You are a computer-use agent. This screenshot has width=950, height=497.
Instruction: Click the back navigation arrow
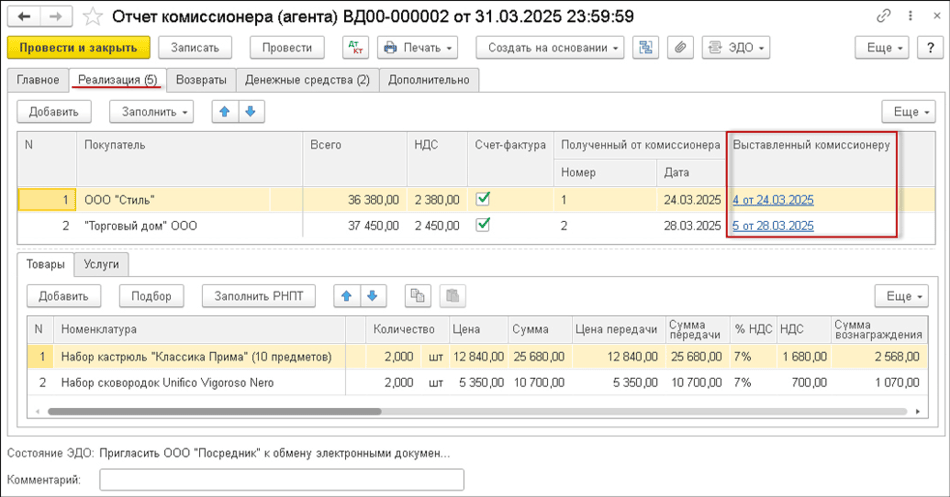pyautogui.click(x=24, y=16)
